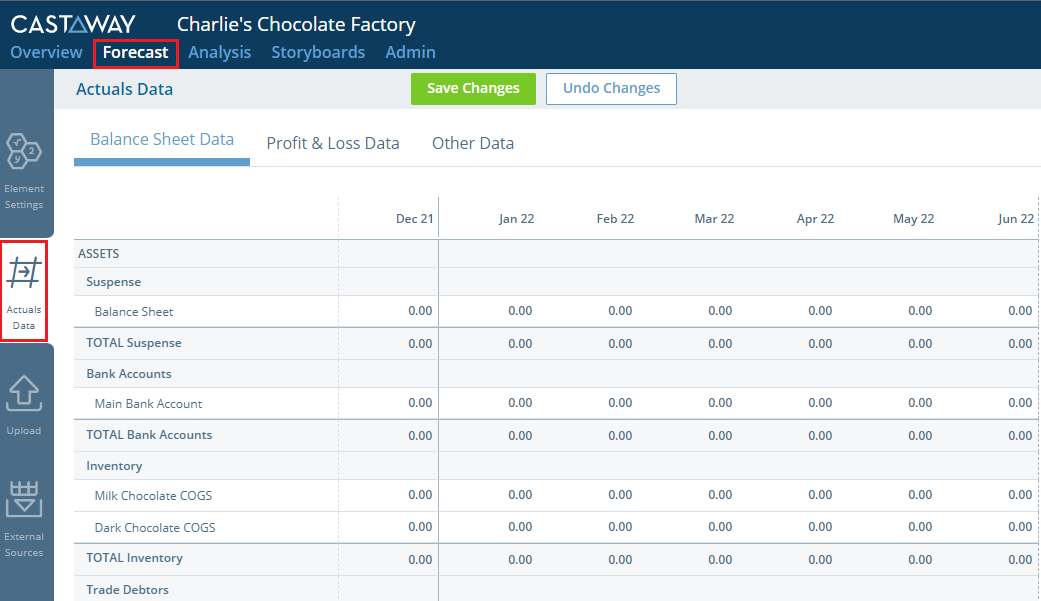Click the Castaway logo

pos(73,25)
